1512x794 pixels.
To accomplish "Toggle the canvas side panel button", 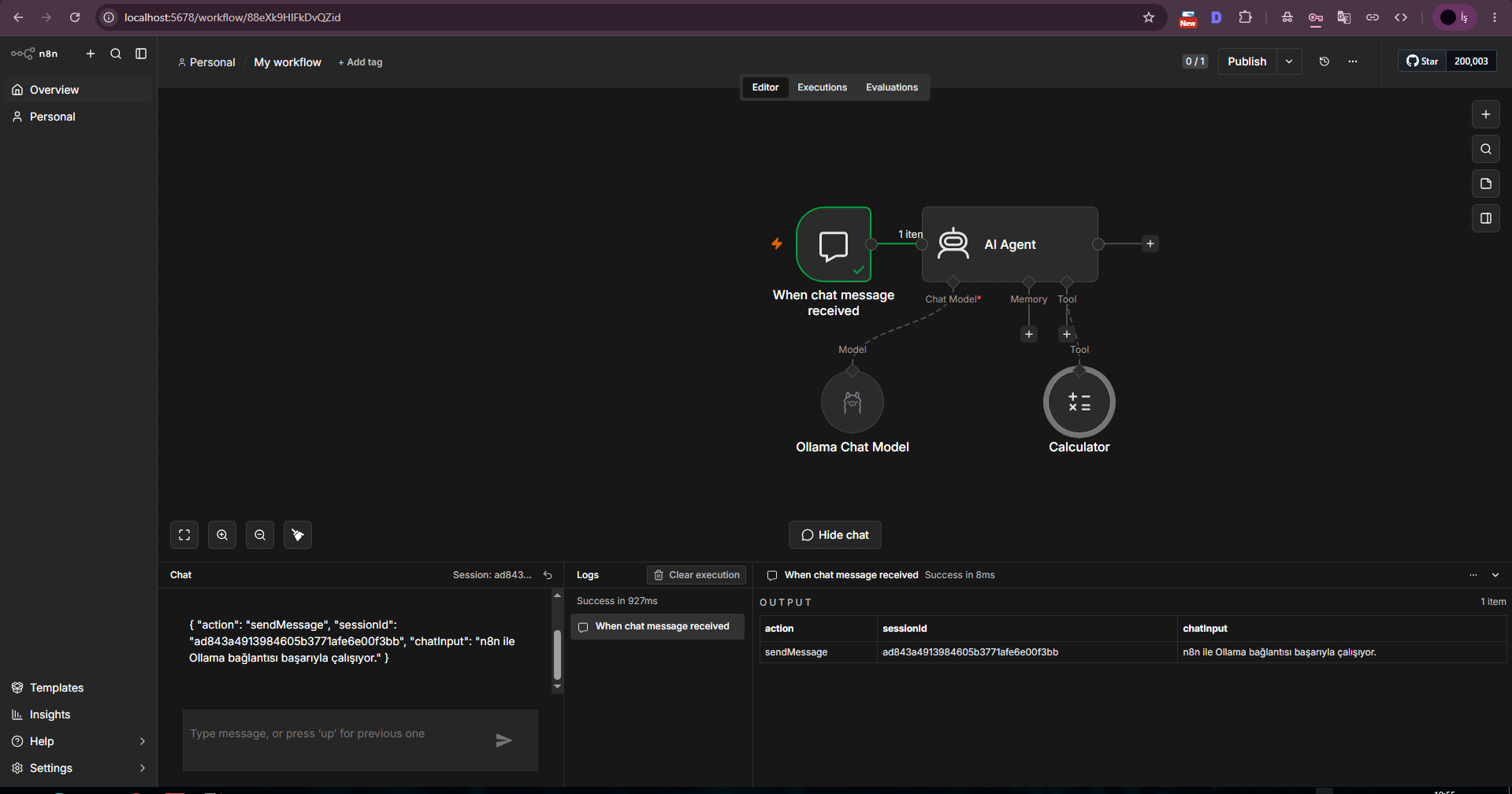I will pyautogui.click(x=1486, y=218).
